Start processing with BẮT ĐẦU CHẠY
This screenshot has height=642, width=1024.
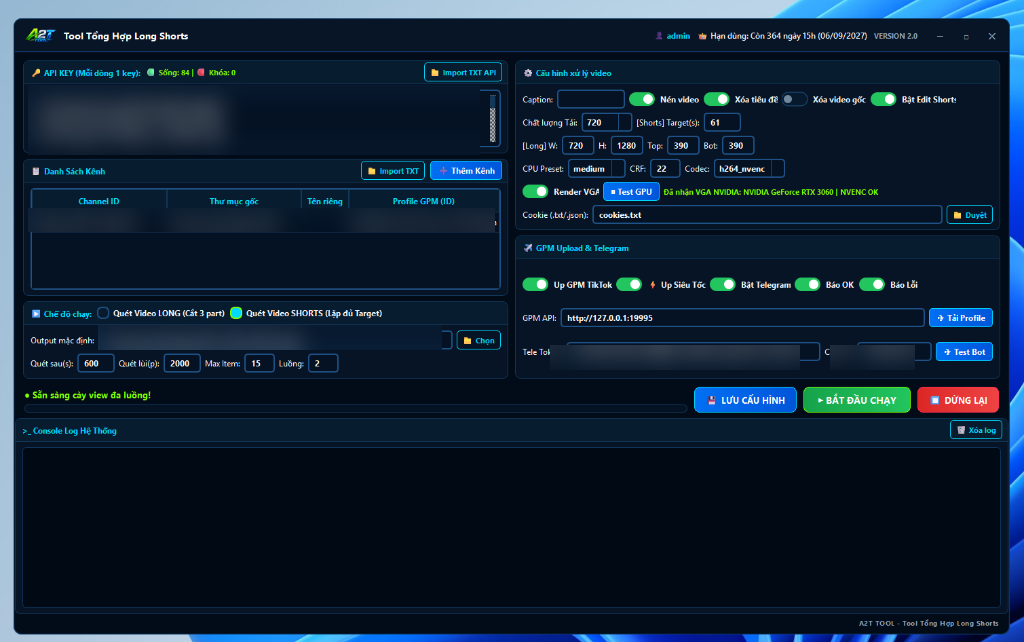pyautogui.click(x=857, y=400)
